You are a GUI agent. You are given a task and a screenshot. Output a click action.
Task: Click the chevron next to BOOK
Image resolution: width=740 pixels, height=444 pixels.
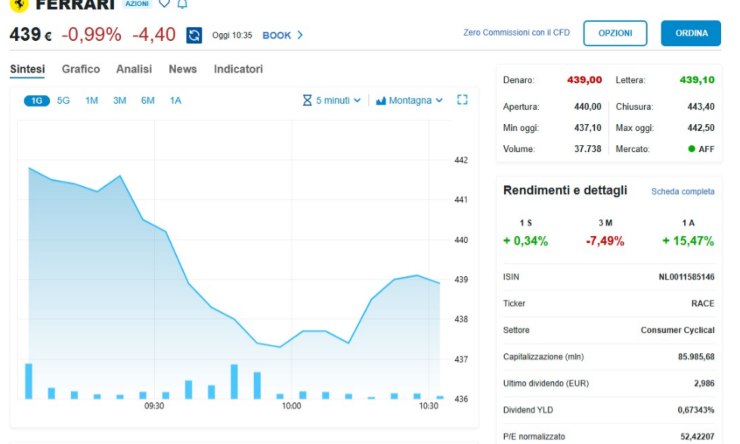[x=300, y=35]
